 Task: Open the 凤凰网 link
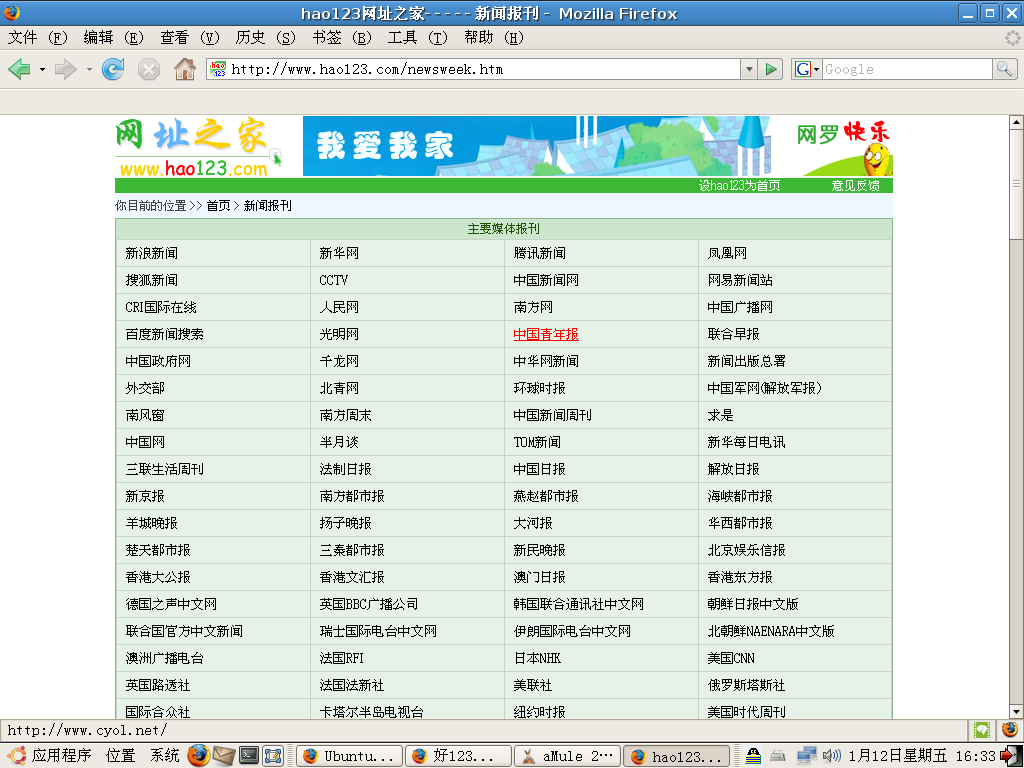click(727, 253)
